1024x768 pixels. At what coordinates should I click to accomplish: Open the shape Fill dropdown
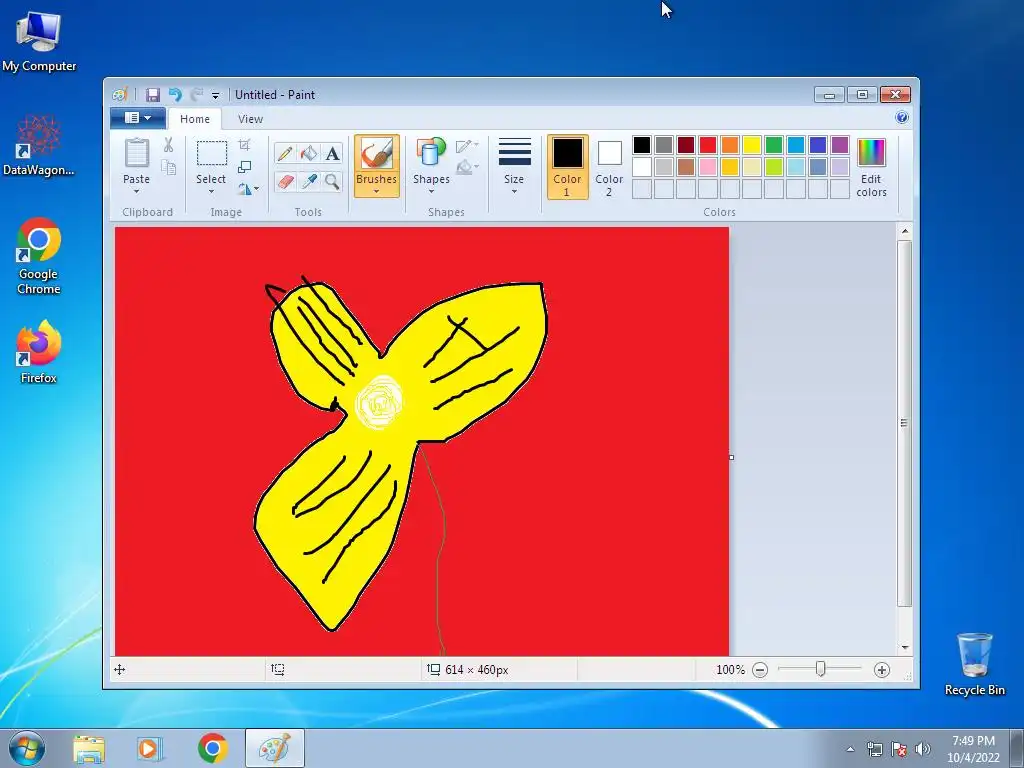coord(467,168)
